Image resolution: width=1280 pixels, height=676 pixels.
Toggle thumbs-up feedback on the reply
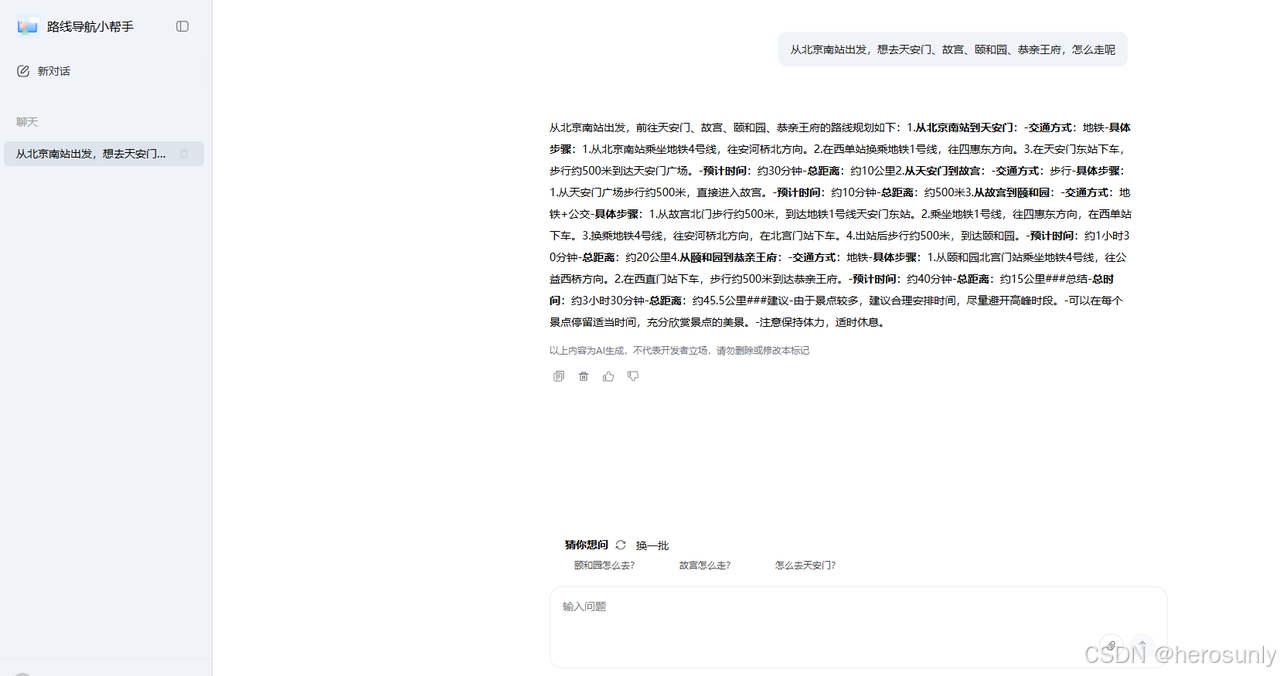[x=608, y=375]
